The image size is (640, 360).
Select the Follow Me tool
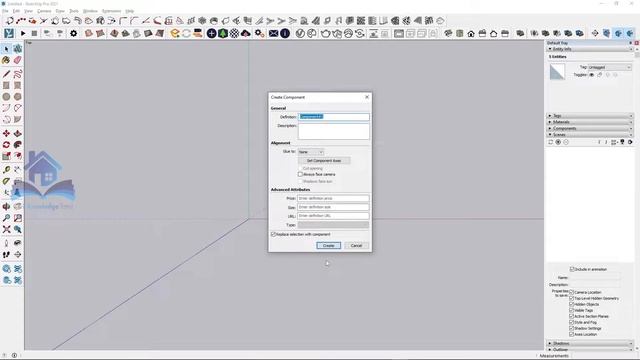18,145
